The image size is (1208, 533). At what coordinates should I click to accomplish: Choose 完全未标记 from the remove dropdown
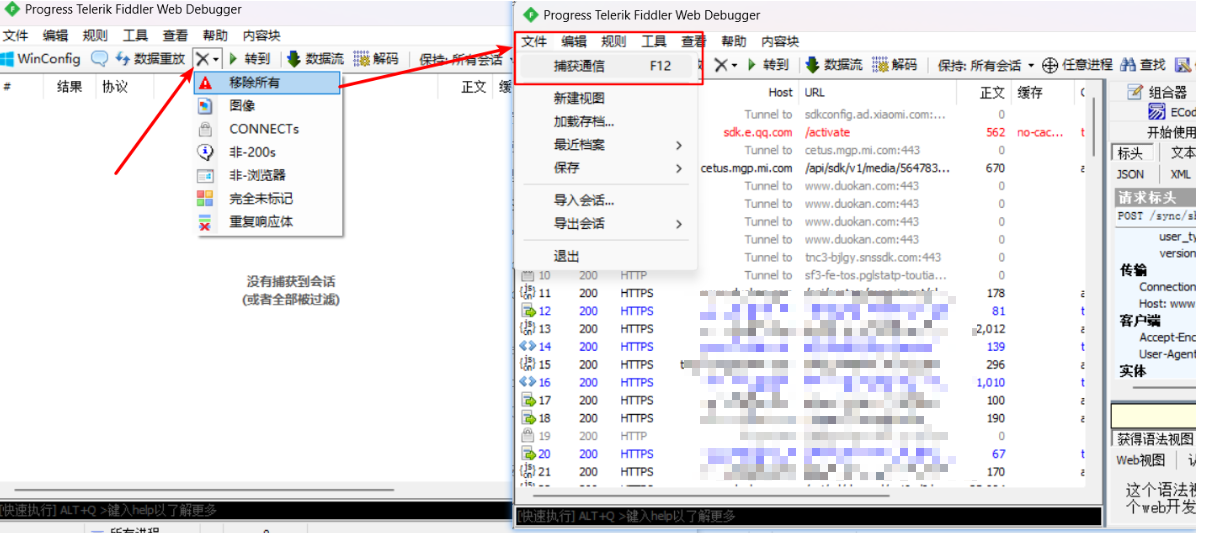point(267,198)
